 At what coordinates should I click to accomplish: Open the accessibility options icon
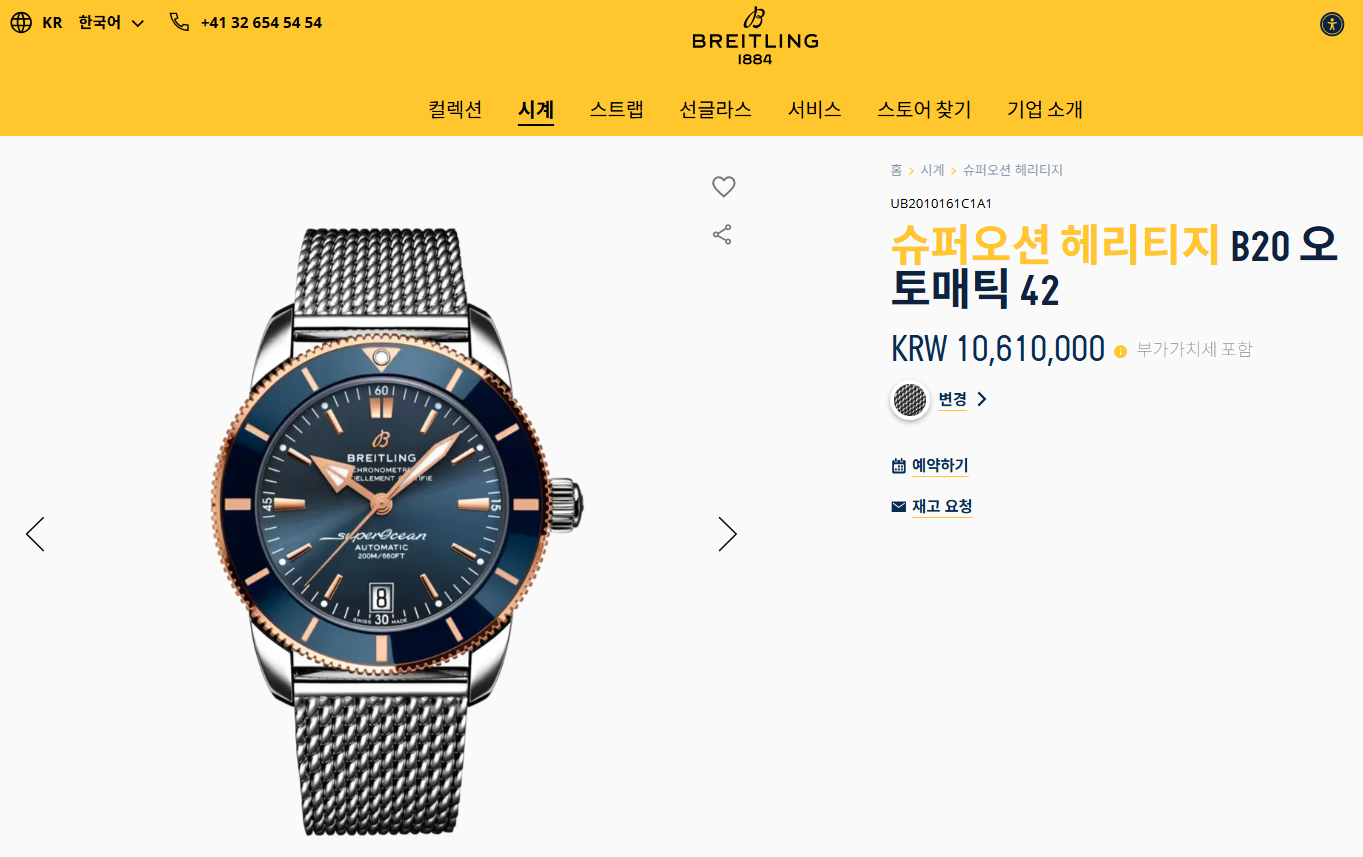(x=1331, y=24)
